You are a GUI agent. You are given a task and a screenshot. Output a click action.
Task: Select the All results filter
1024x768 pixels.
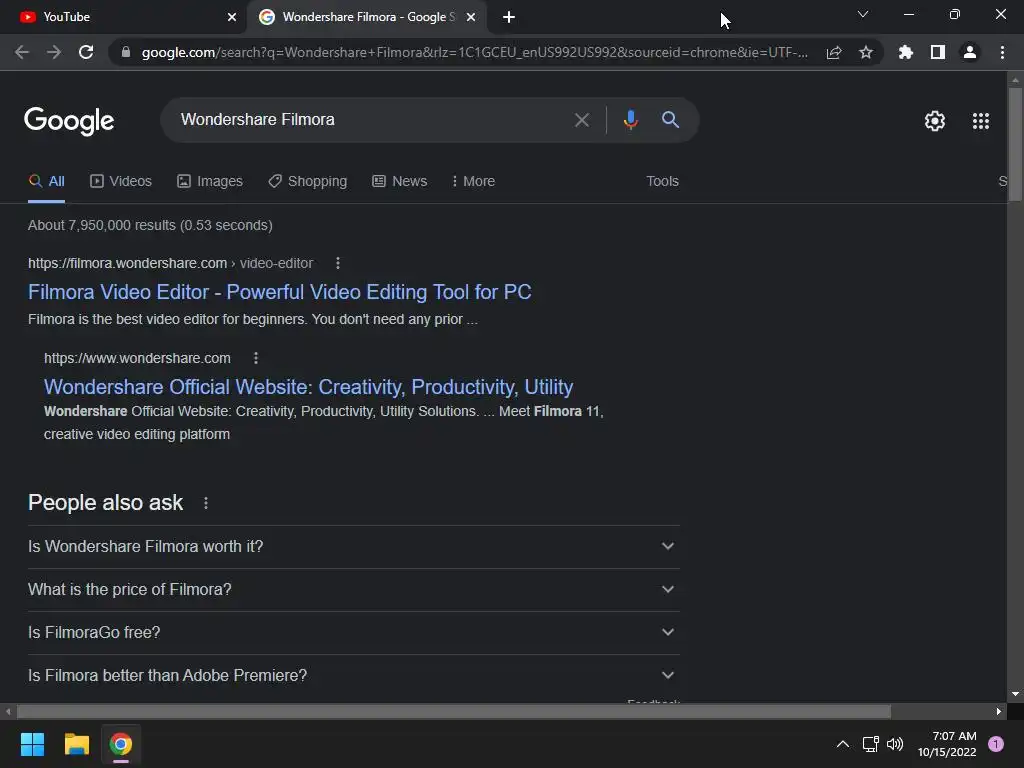[46, 182]
